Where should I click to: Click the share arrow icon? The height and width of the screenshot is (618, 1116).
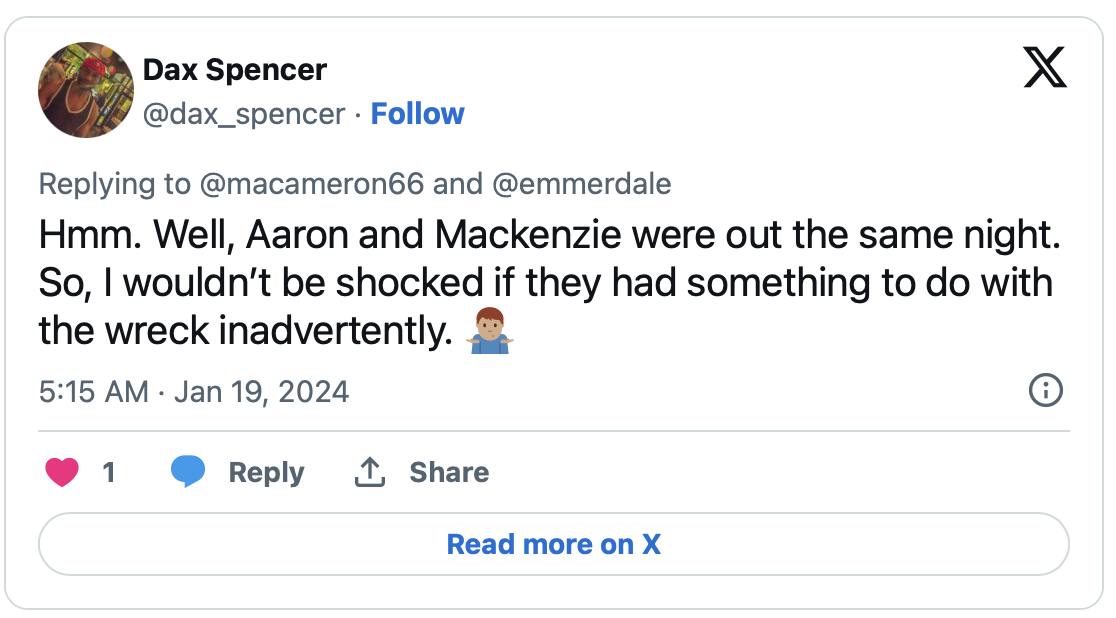[x=370, y=472]
